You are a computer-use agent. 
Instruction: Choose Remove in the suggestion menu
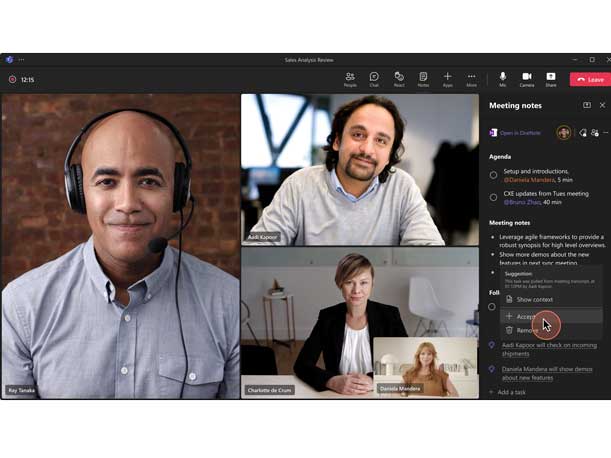pos(527,330)
